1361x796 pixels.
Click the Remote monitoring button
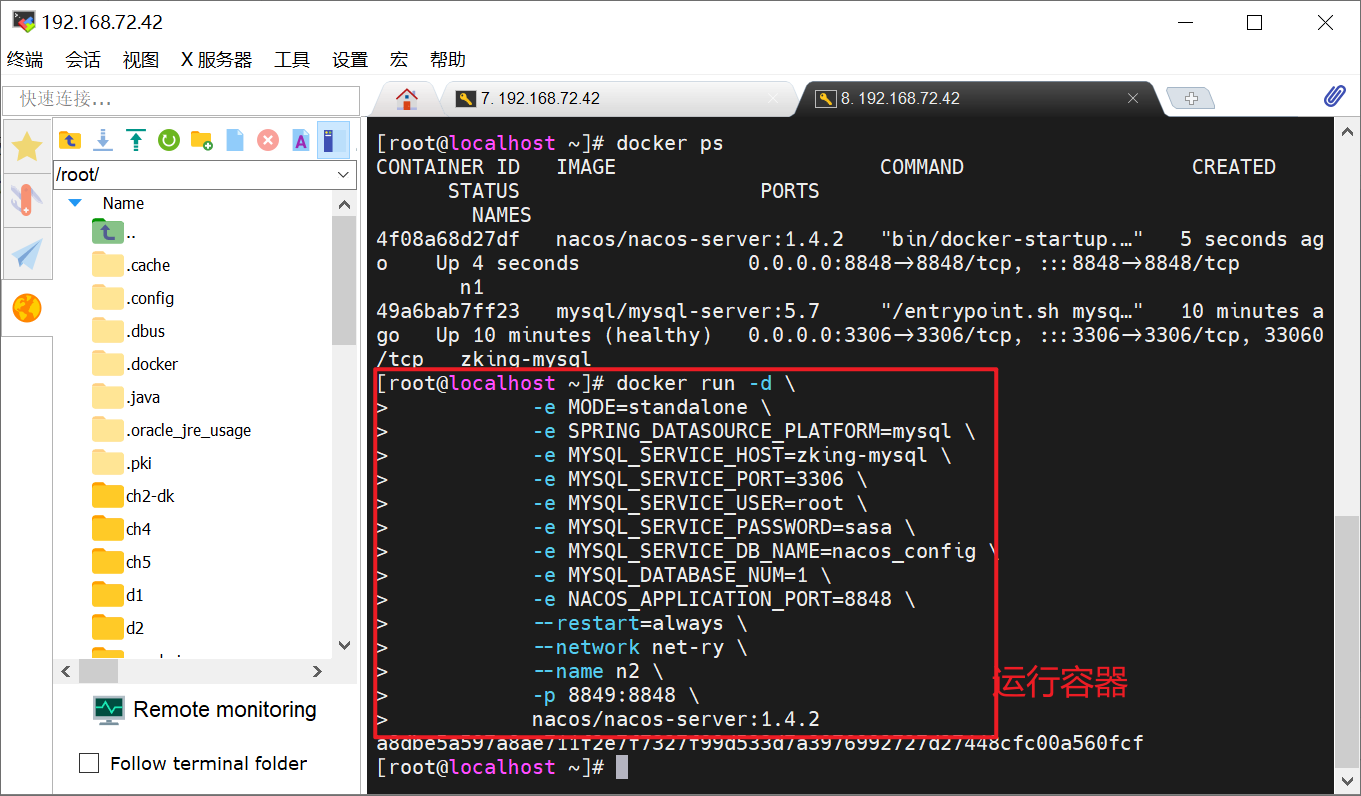coord(205,710)
